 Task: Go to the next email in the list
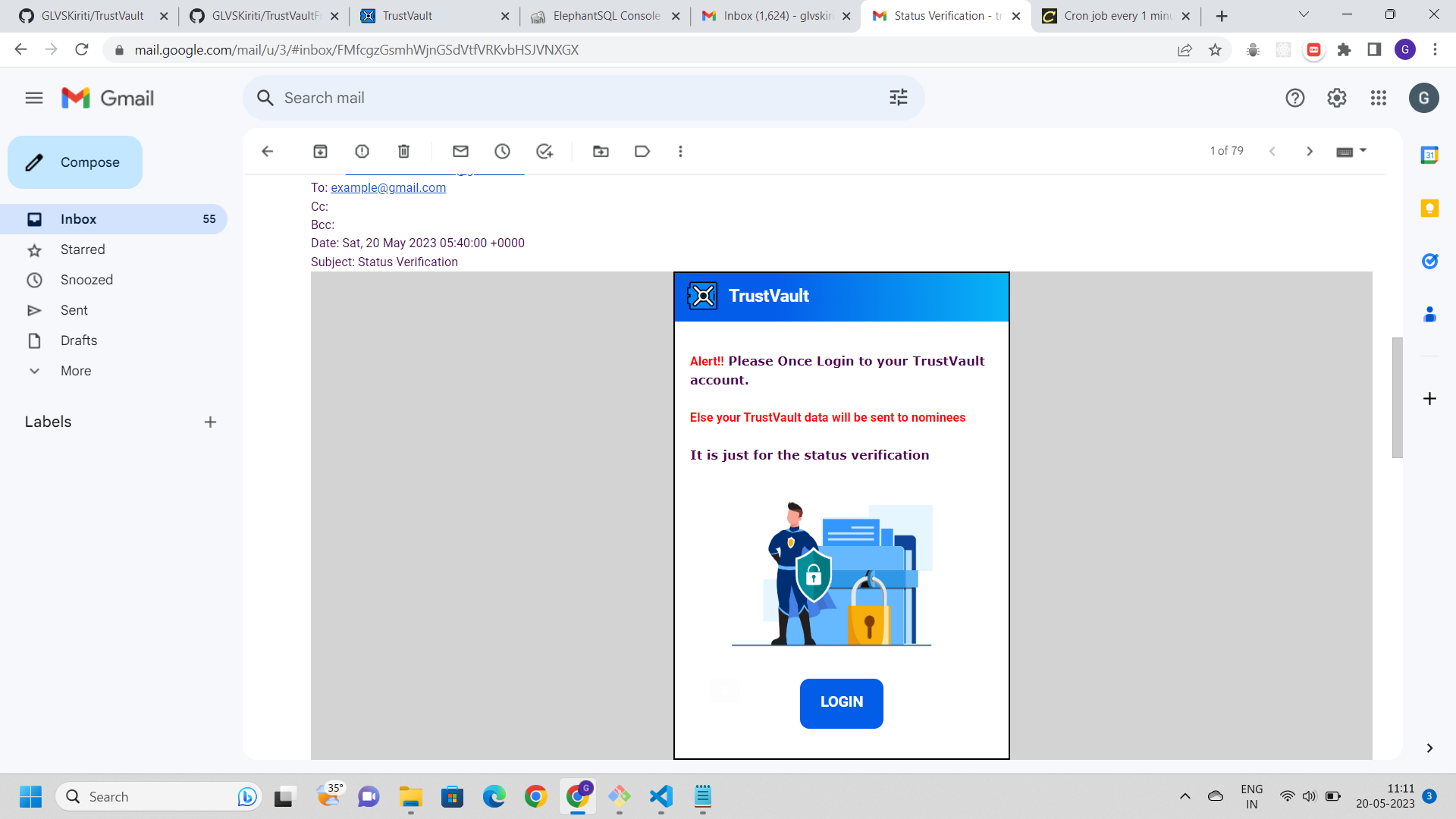tap(1309, 152)
